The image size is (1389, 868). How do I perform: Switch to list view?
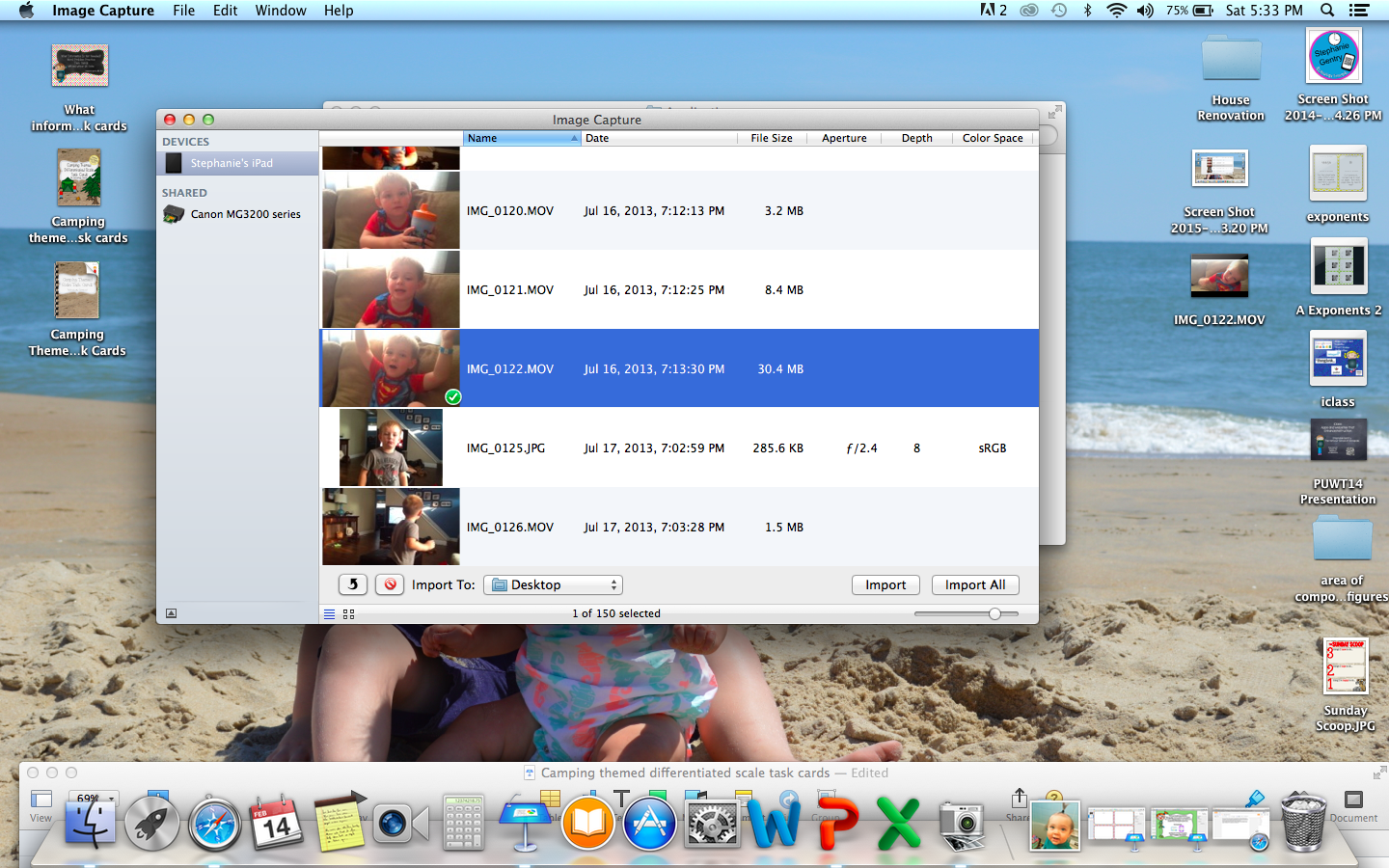(330, 613)
